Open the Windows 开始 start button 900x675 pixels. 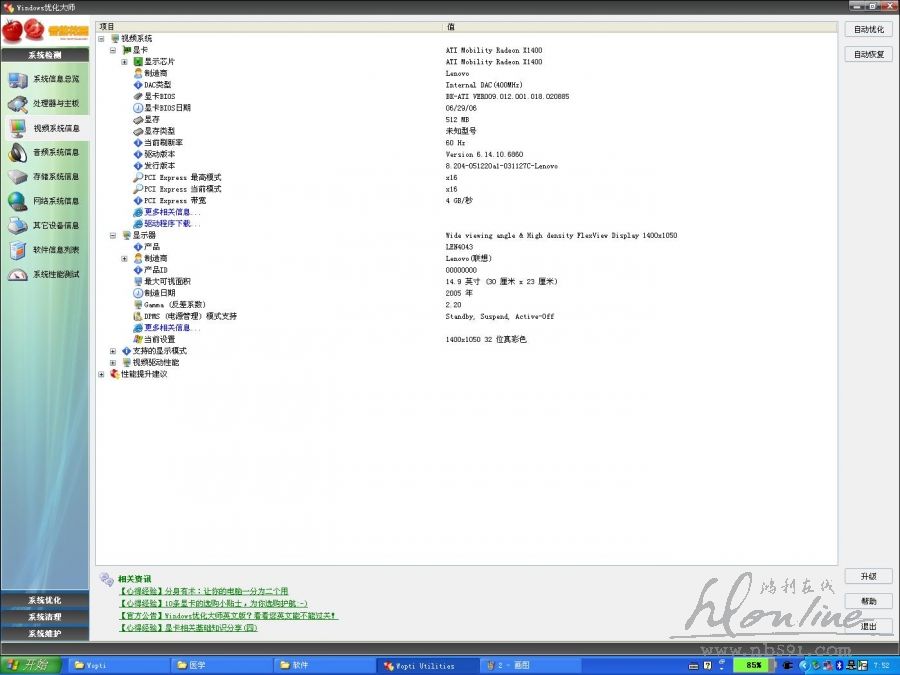[x=30, y=665]
